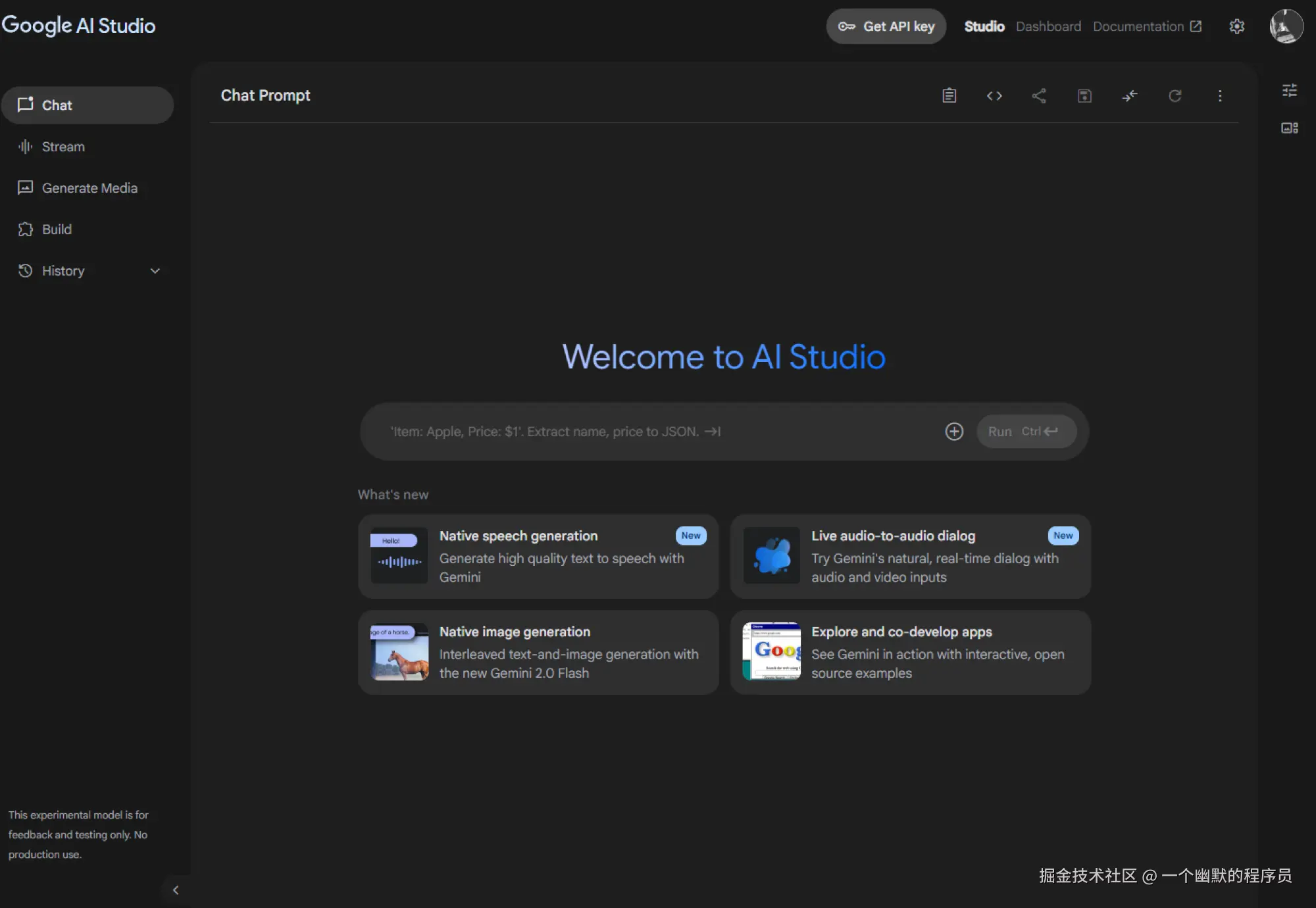The height and width of the screenshot is (908, 1316).
Task: Save the current prompt
Action: [1084, 95]
